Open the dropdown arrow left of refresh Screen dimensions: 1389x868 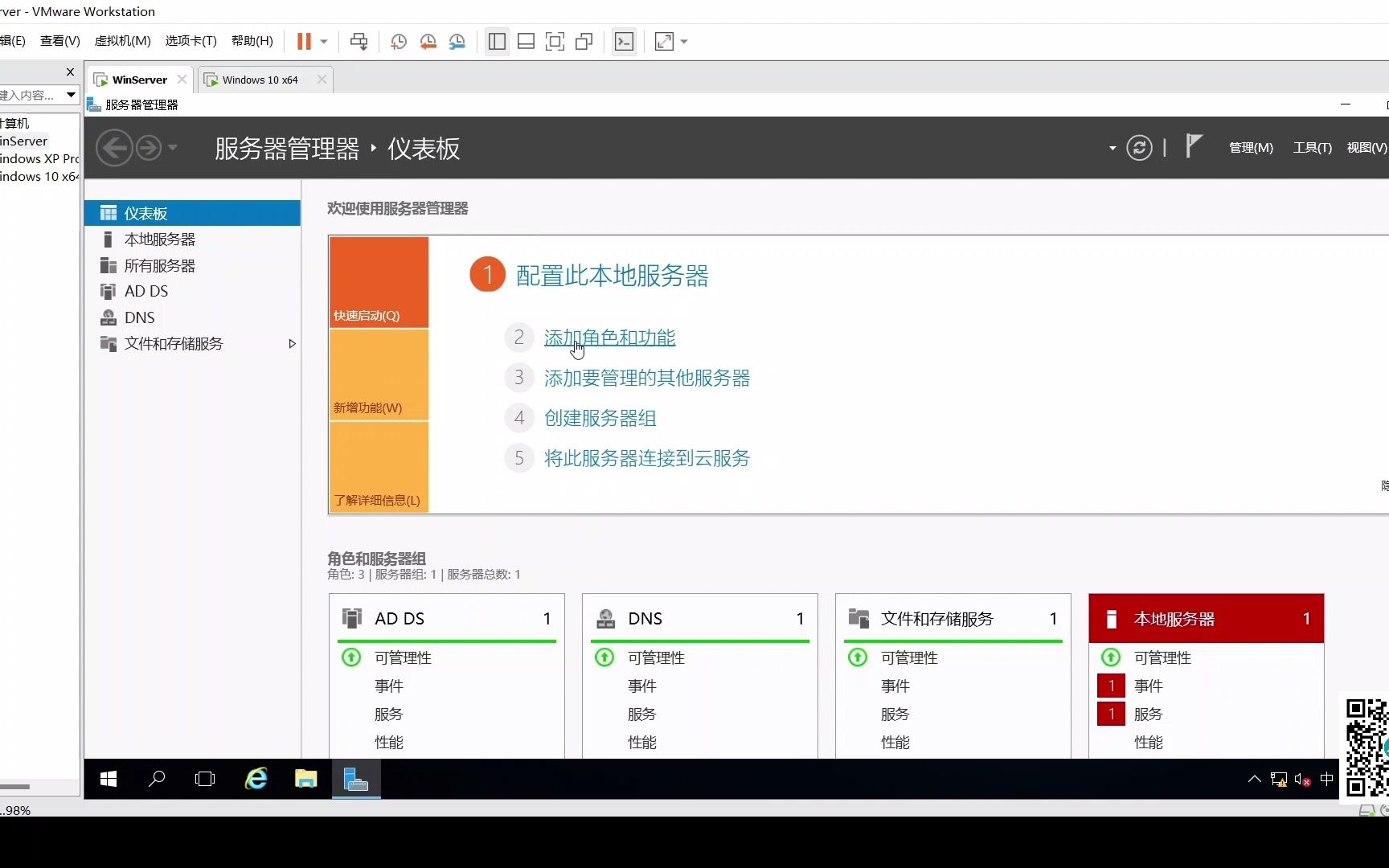1112,148
